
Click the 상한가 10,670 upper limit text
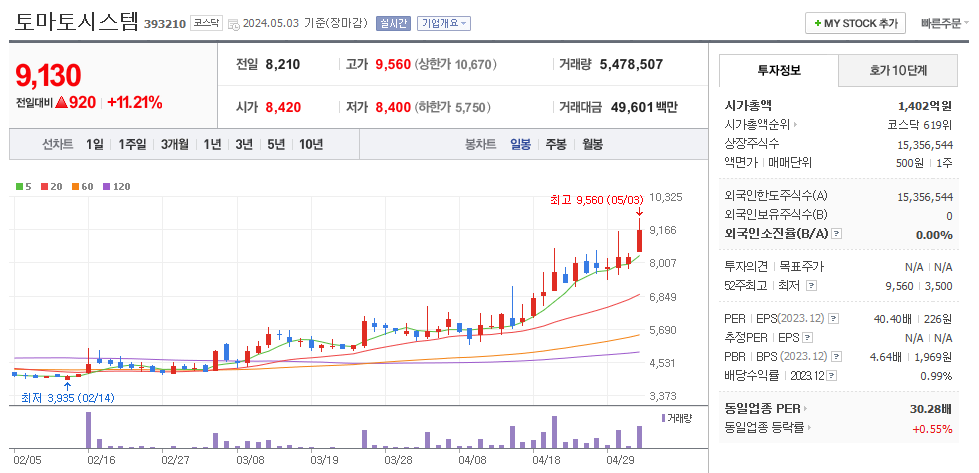(x=455, y=64)
